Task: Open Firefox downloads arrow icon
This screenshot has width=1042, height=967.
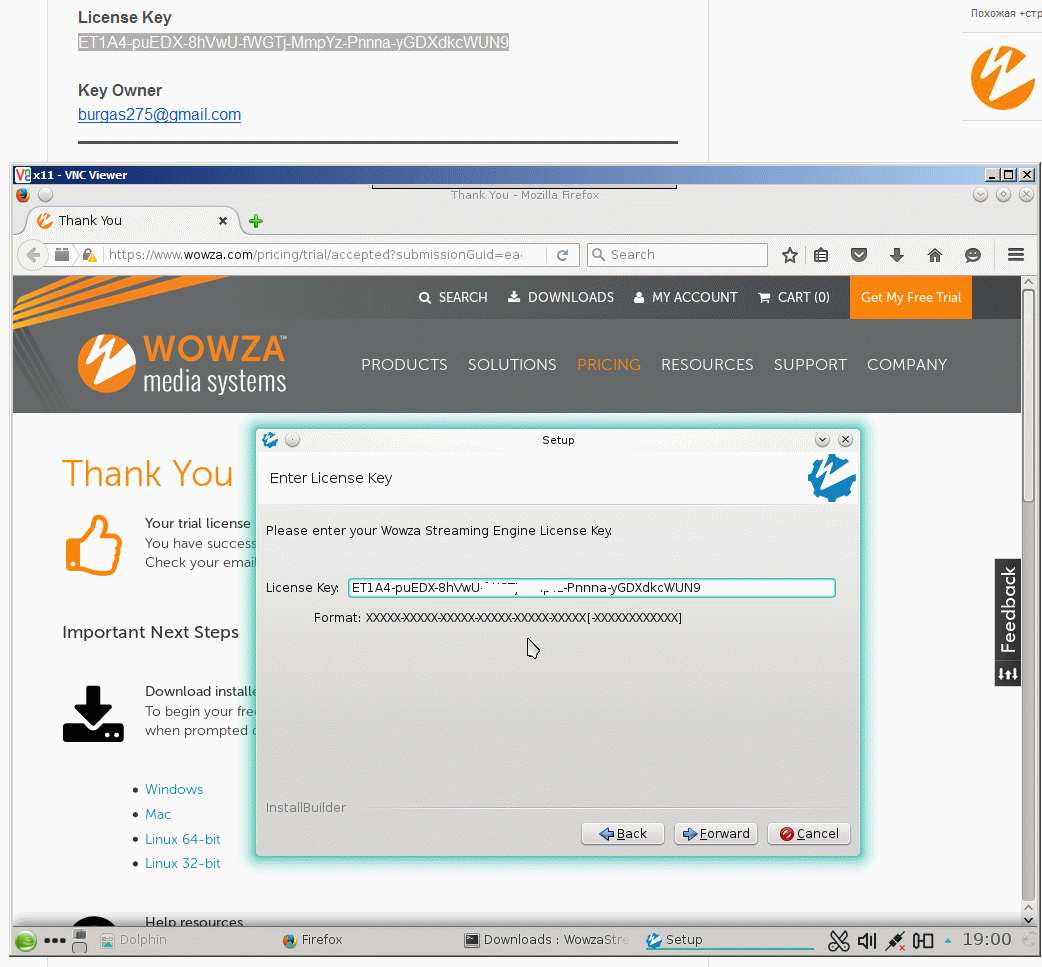Action: point(896,255)
